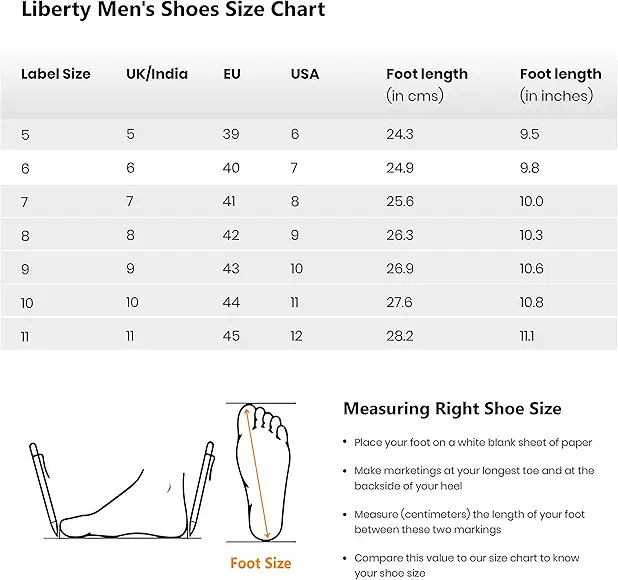618x580 pixels.
Task: Click the USA column header
Action: pyautogui.click(x=305, y=74)
